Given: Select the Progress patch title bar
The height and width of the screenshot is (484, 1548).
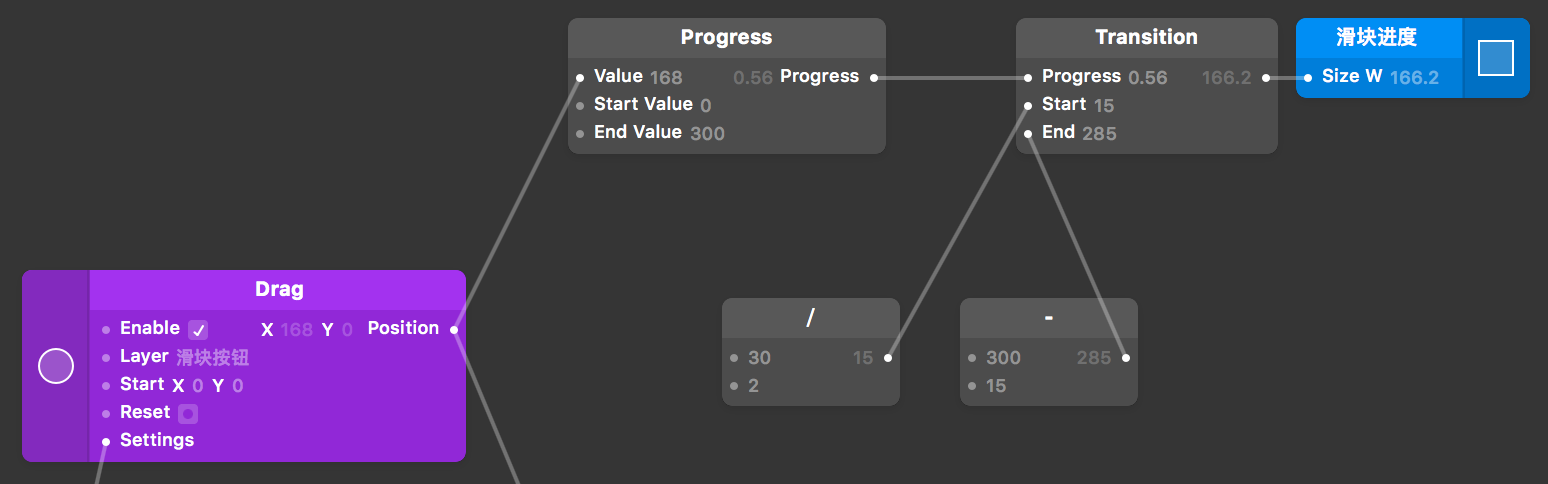Looking at the screenshot, I should [726, 37].
